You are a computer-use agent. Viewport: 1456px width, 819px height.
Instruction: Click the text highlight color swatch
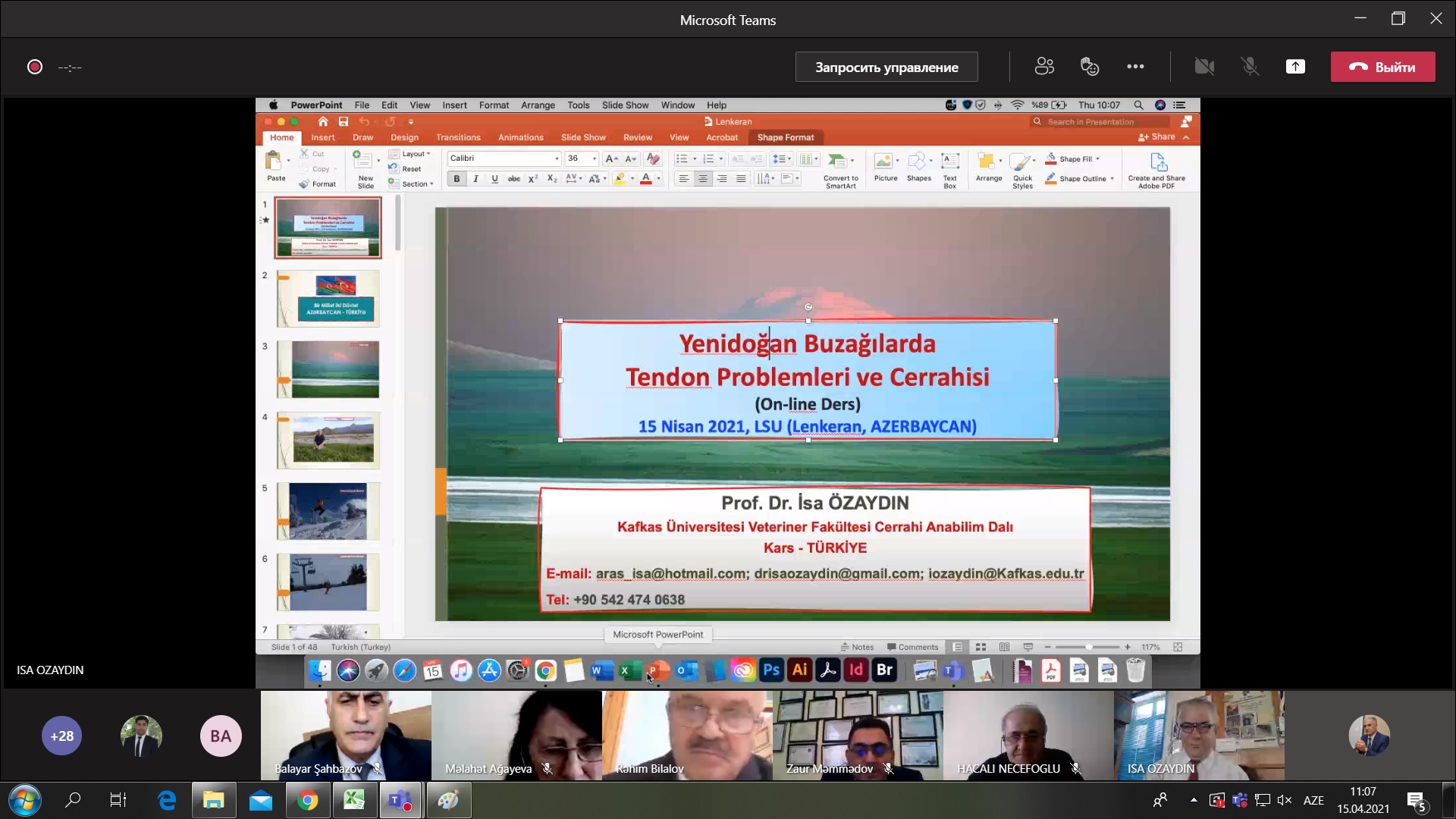[620, 179]
